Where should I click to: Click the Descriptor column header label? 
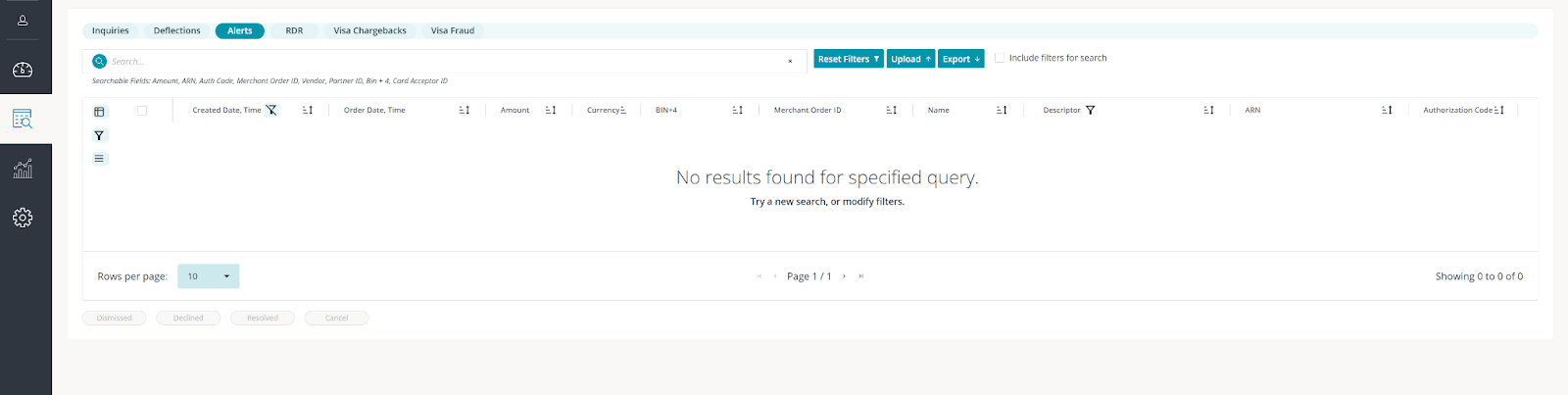(1061, 110)
